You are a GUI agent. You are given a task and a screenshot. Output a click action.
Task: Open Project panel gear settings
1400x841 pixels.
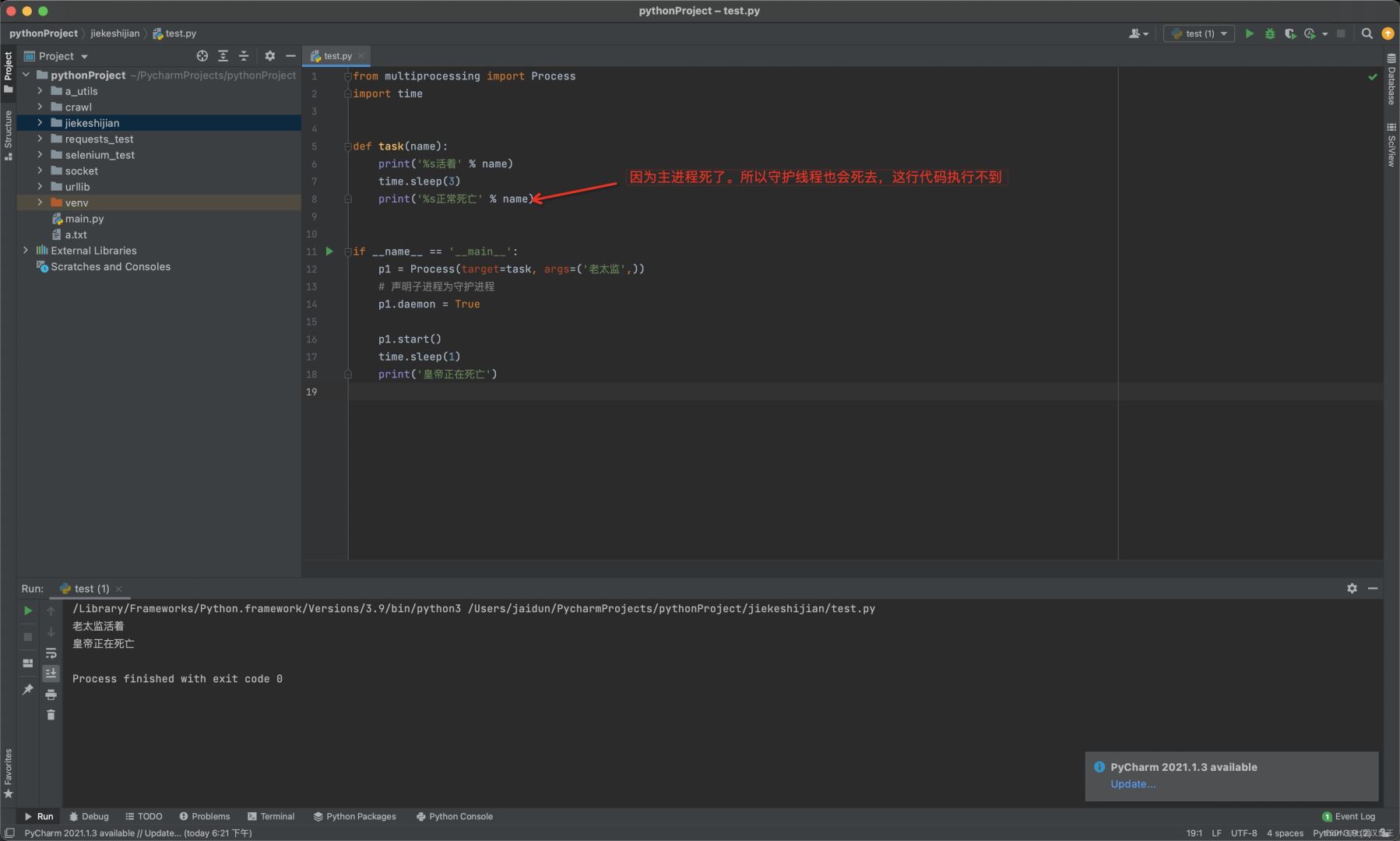tap(269, 56)
